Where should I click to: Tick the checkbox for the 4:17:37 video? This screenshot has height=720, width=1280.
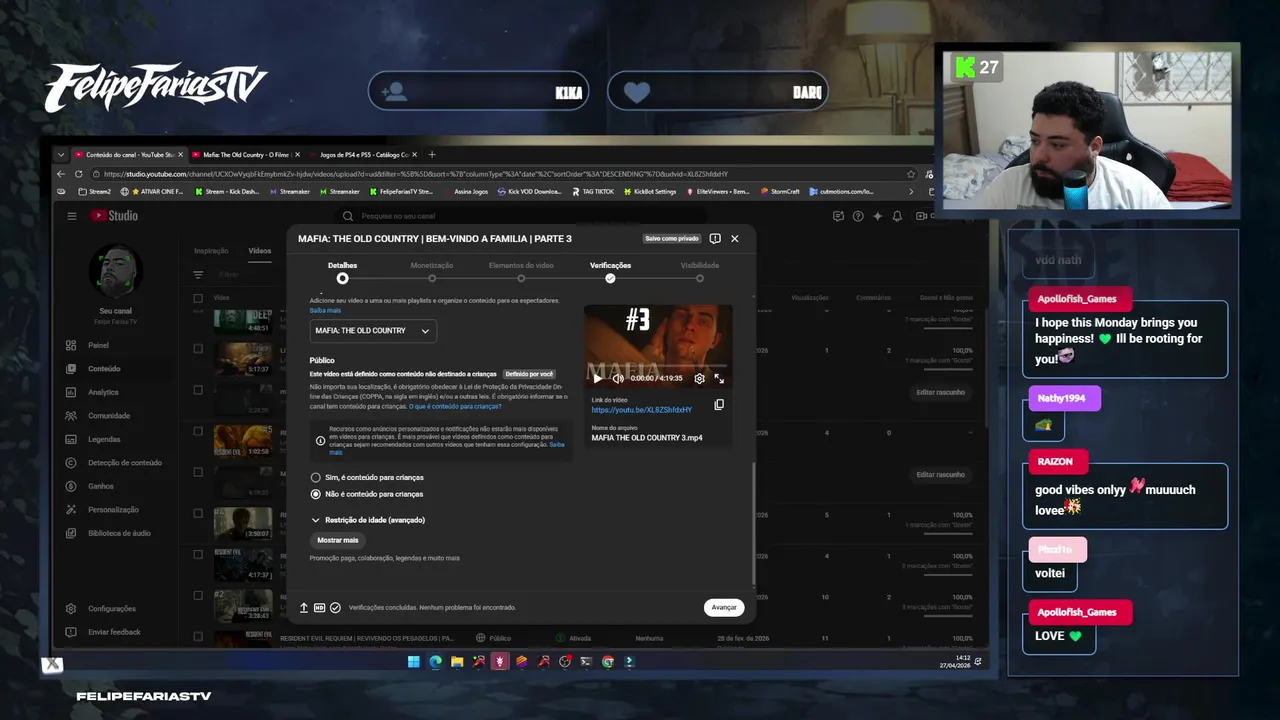point(198,555)
